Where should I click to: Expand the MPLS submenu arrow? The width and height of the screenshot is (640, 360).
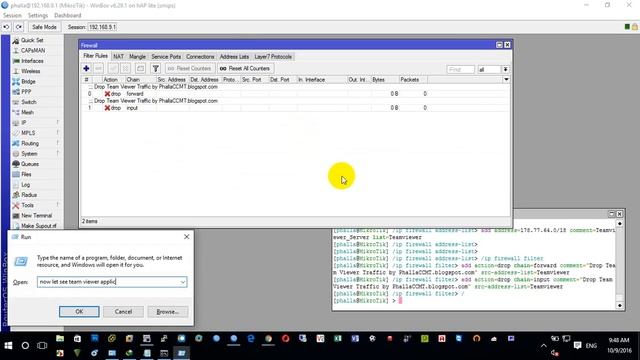(58, 133)
